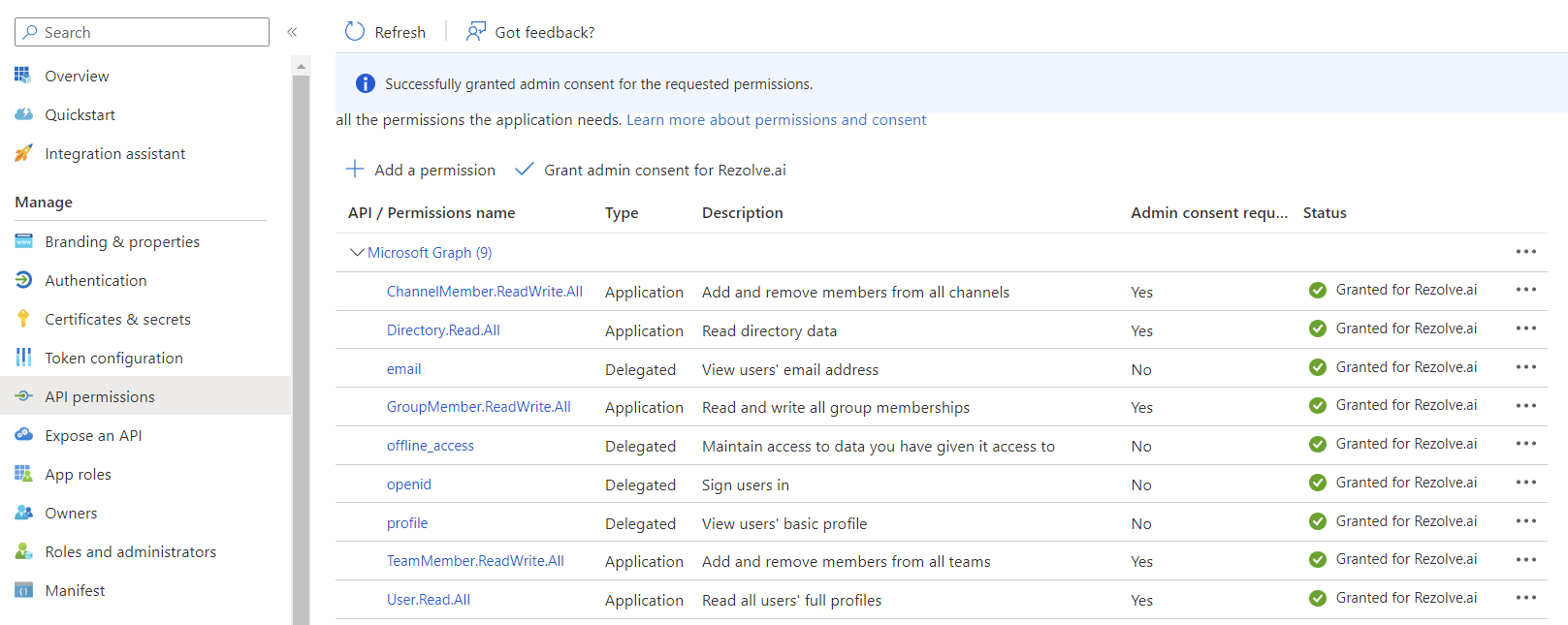Click the checkmark icon for Grant admin consent

525,169
